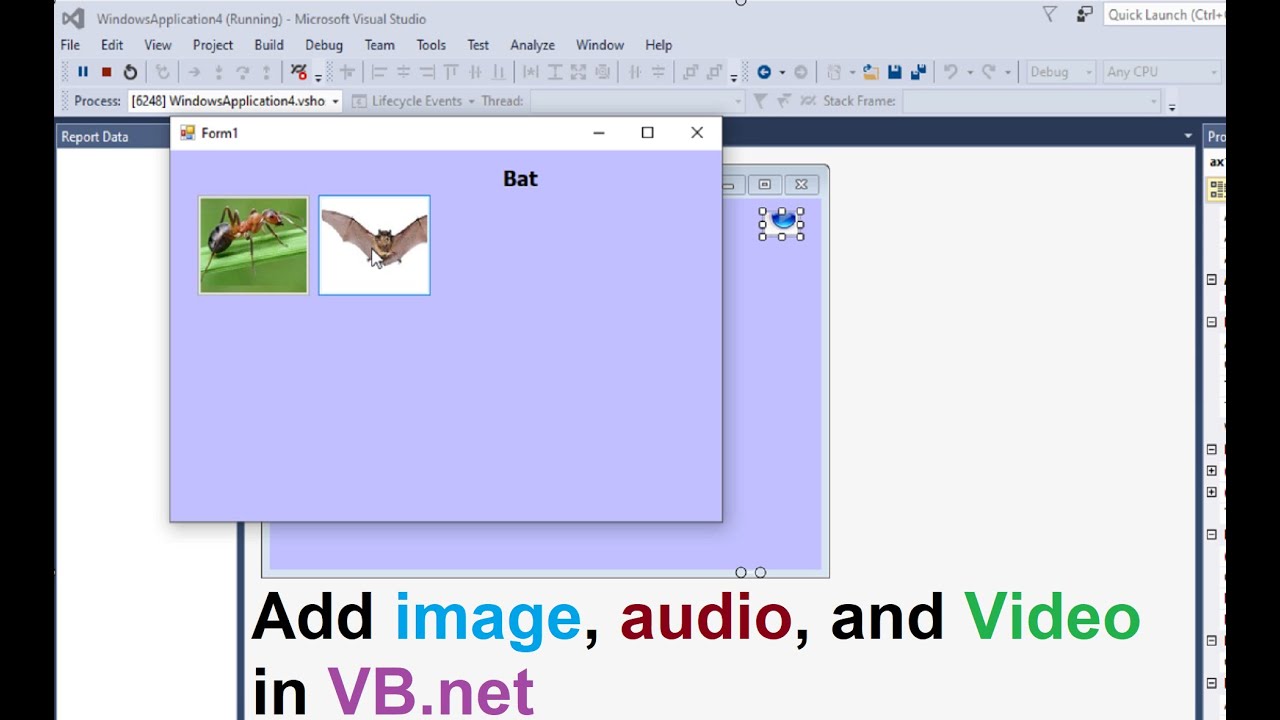The image size is (1280, 720).
Task: Click the Make Same Size icon
Action: (579, 71)
